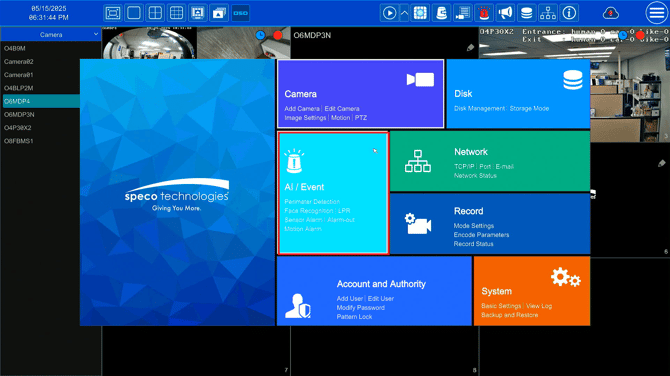Open Image Settings link
The width and height of the screenshot is (670, 376).
tap(305, 118)
